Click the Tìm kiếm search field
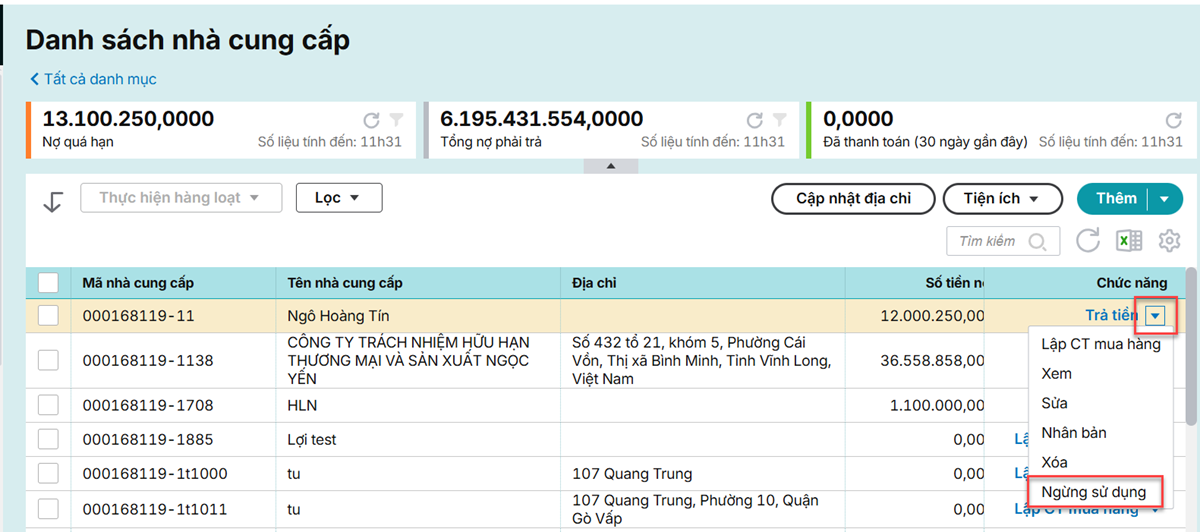 [995, 241]
